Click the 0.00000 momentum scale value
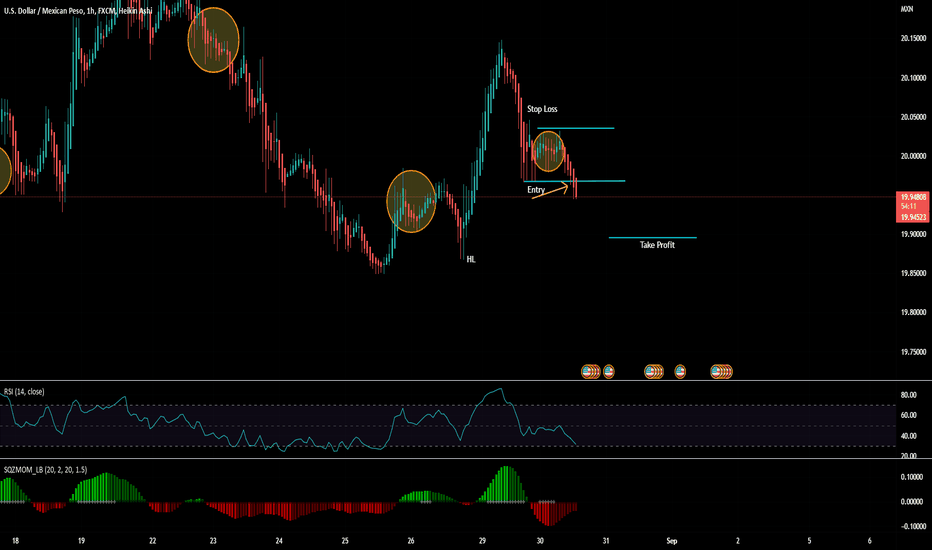This screenshot has width=932, height=550. 912,502
